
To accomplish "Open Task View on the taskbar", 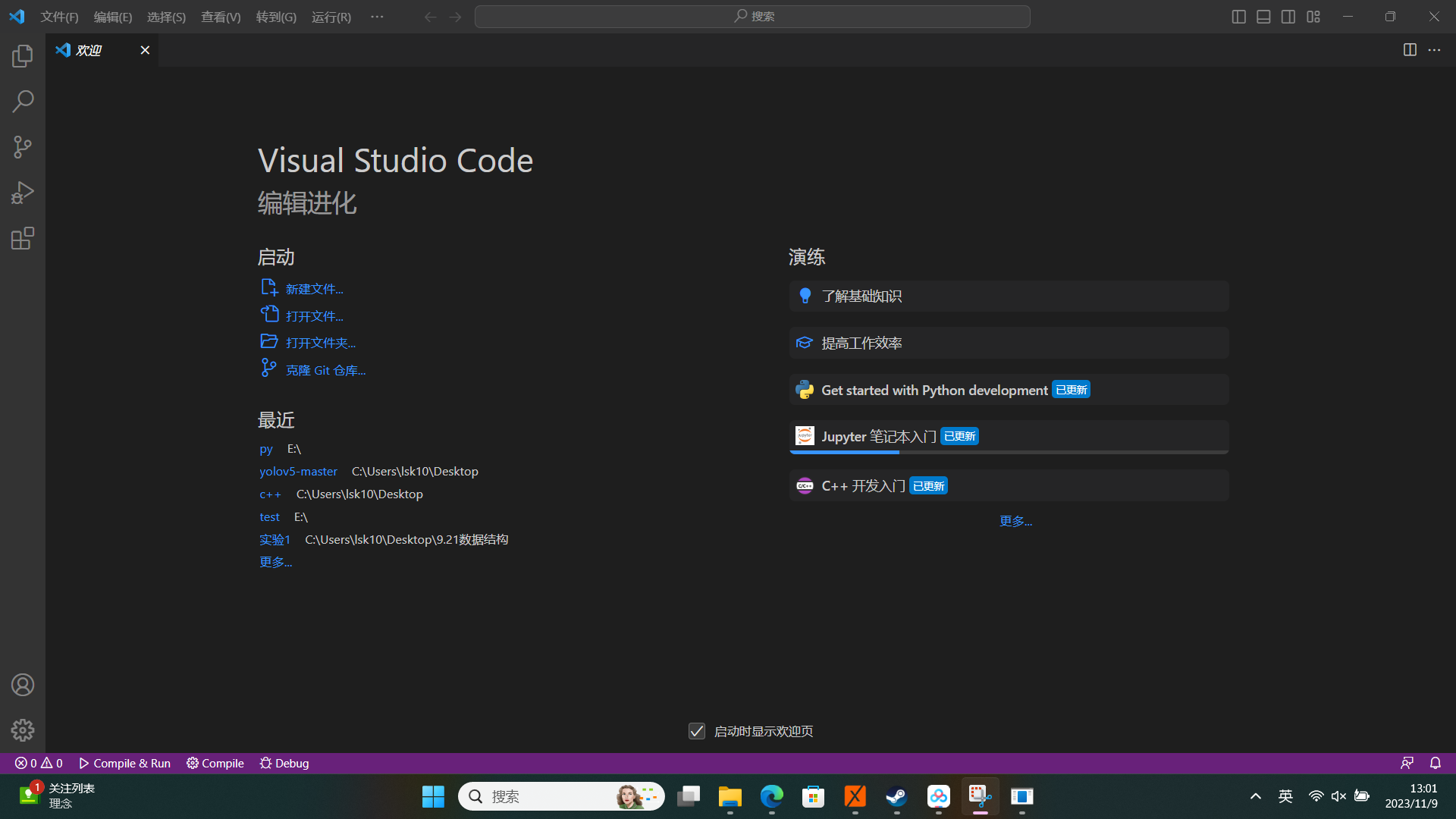I will coord(689,796).
